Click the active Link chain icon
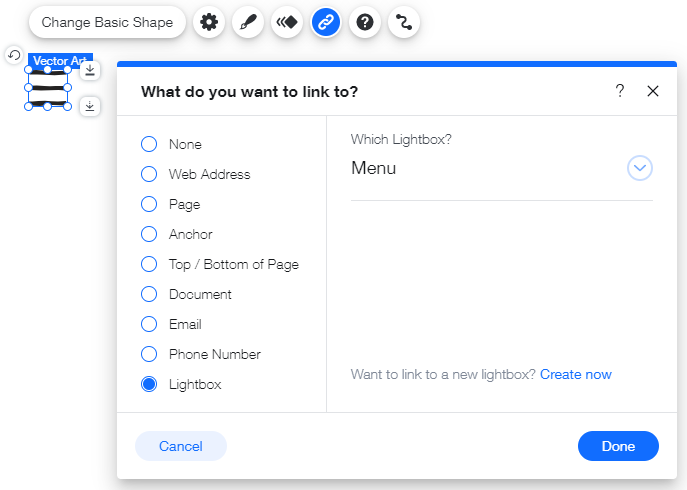This screenshot has width=687, height=490. pos(326,22)
